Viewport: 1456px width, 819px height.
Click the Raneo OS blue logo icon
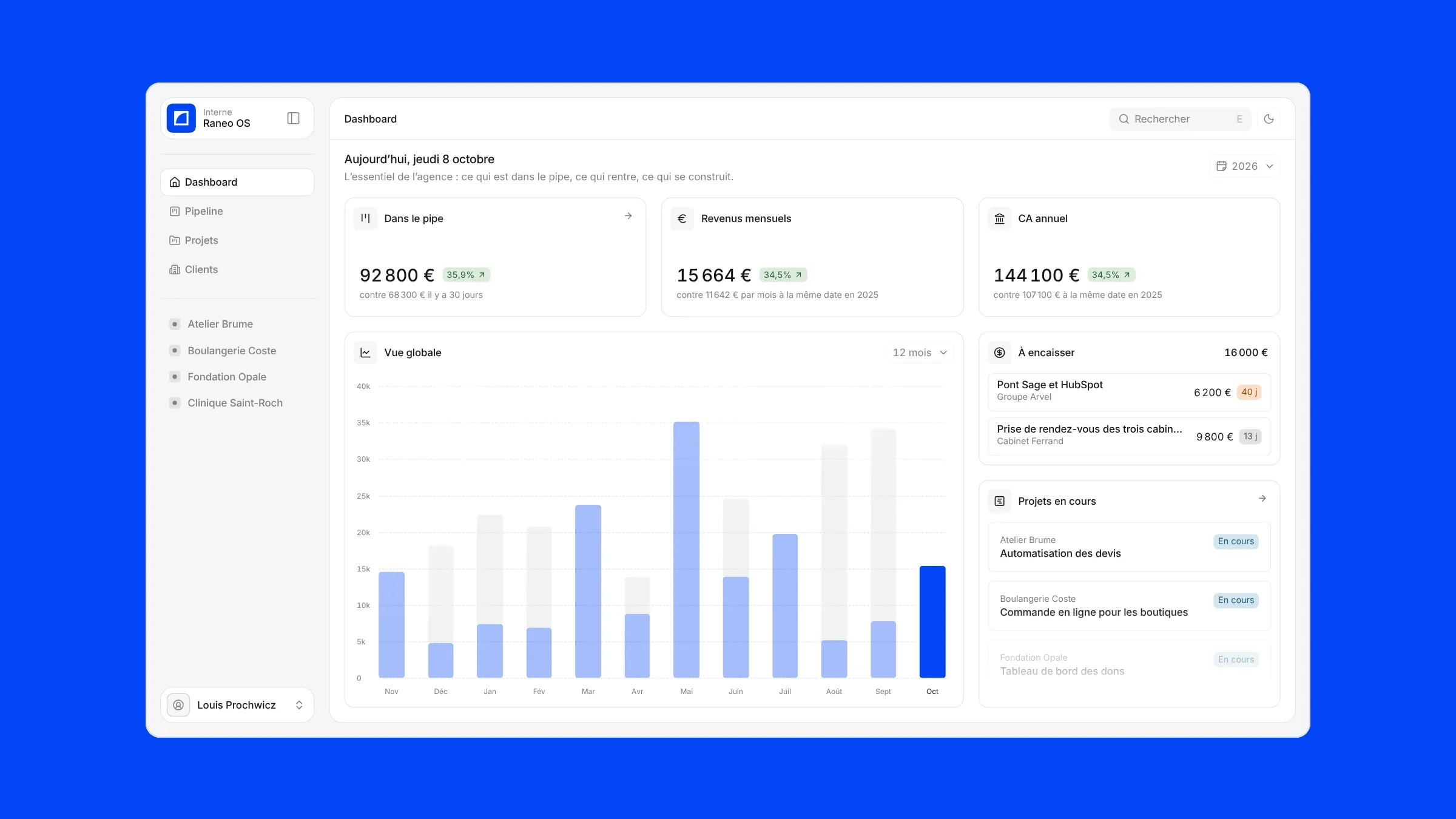click(x=181, y=118)
